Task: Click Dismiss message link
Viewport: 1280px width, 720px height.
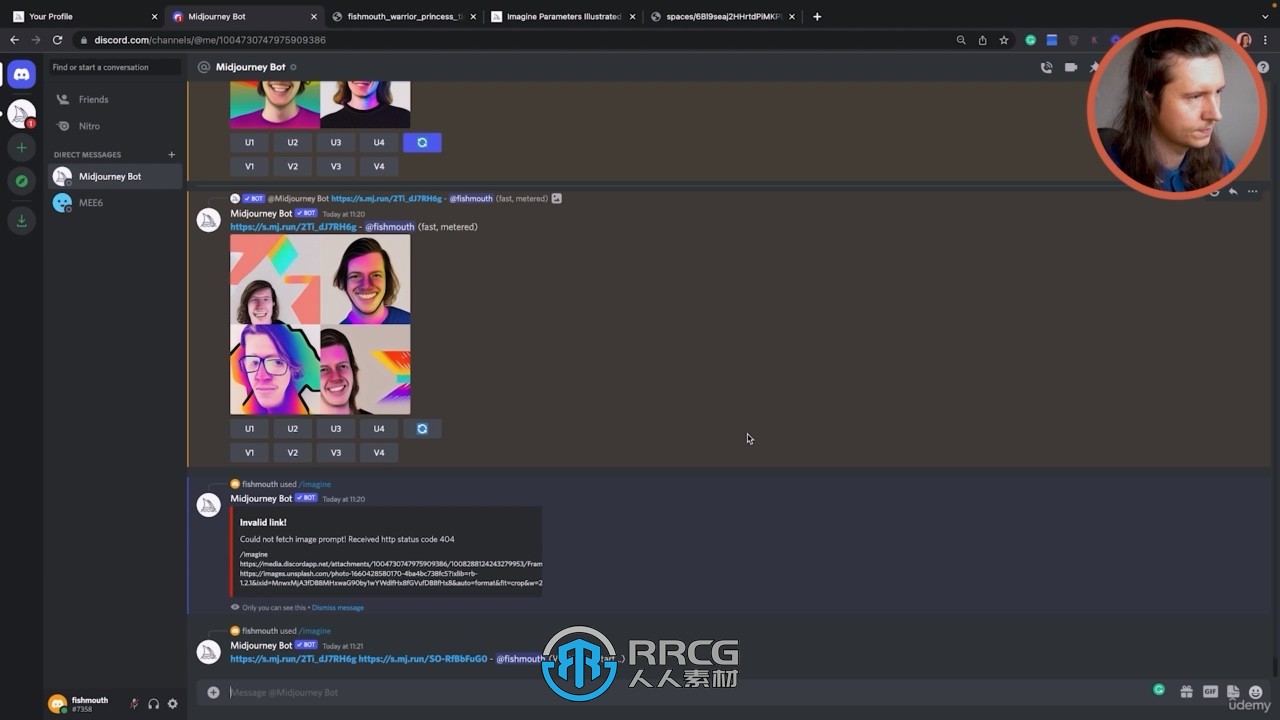Action: [337, 607]
